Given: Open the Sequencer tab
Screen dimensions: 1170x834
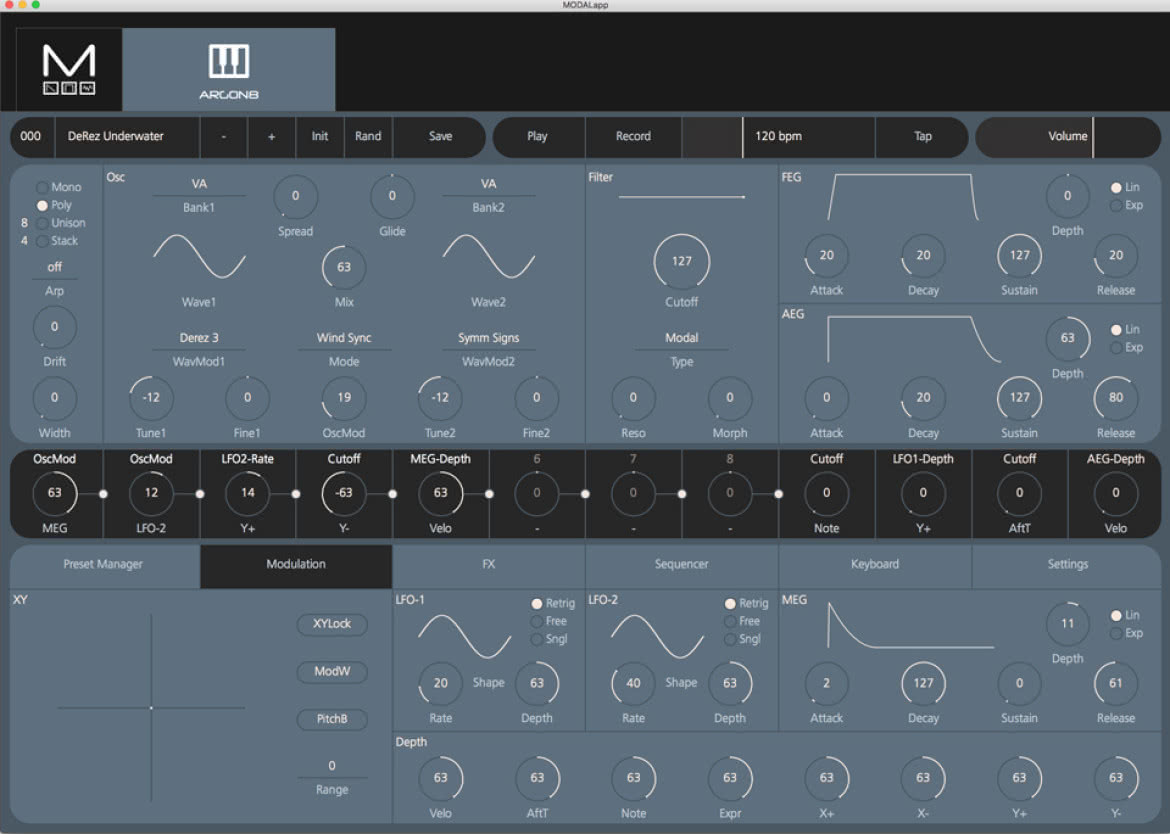Looking at the screenshot, I should pos(682,565).
